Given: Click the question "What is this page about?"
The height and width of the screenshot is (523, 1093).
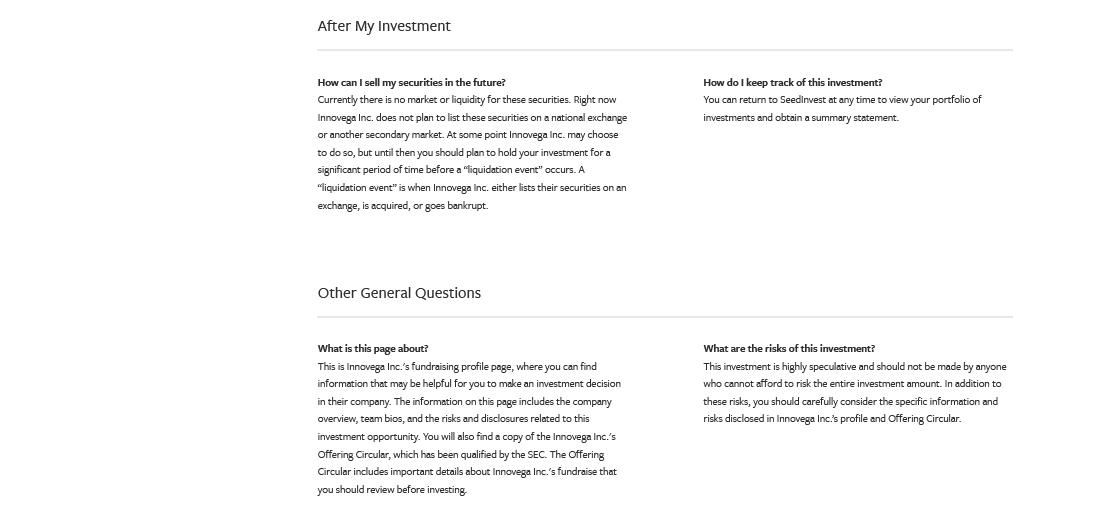Looking at the screenshot, I should point(373,348).
